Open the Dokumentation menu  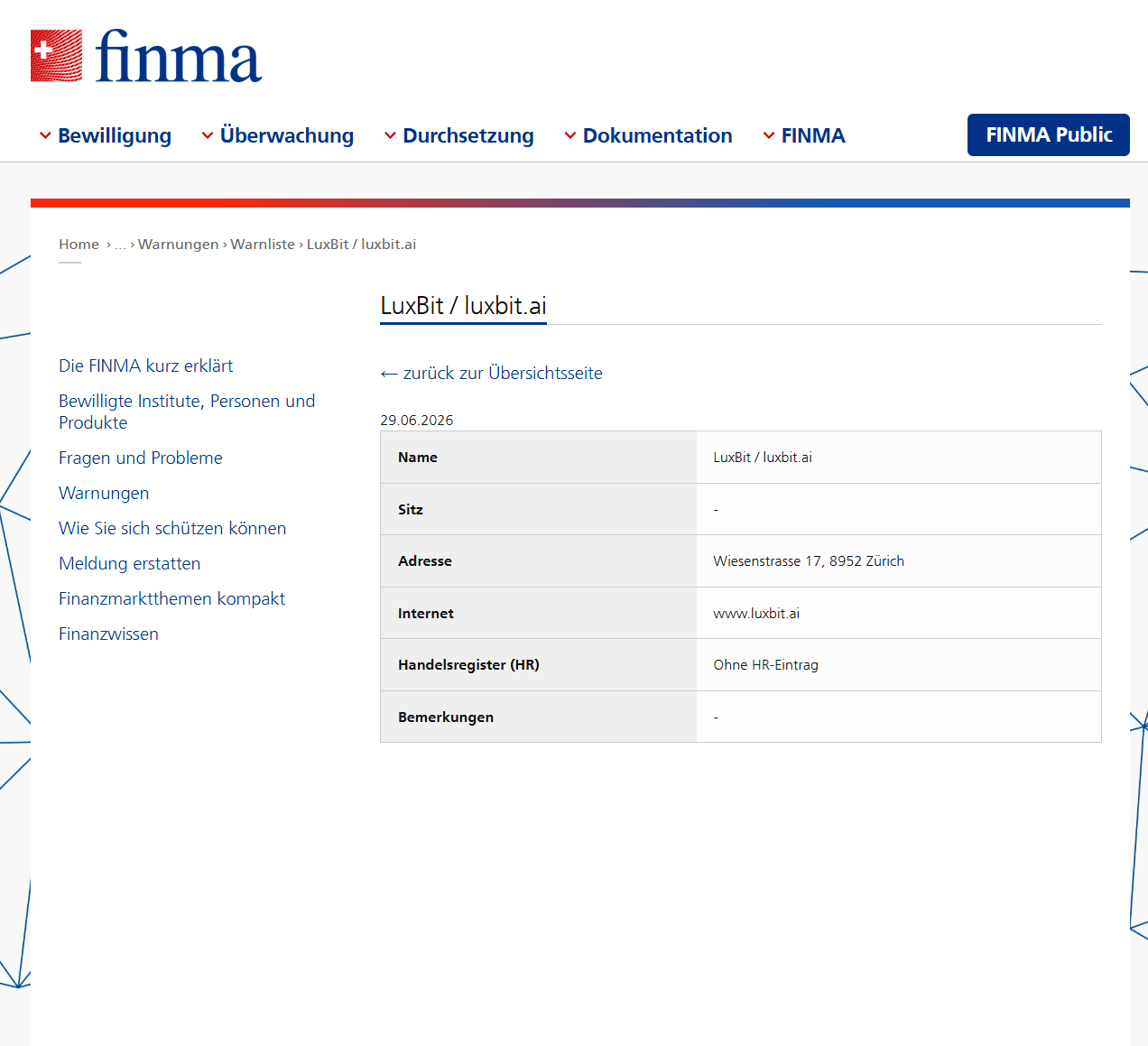point(658,135)
